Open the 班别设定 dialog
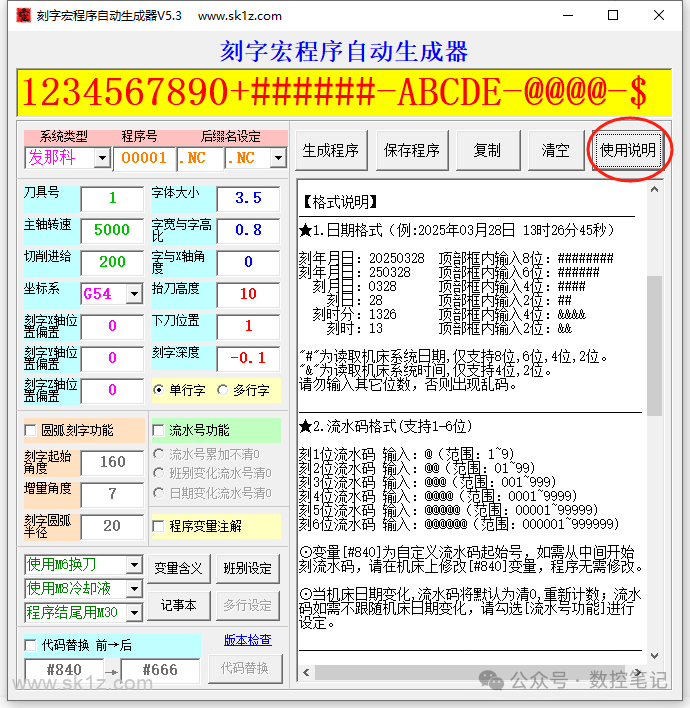 click(247, 568)
